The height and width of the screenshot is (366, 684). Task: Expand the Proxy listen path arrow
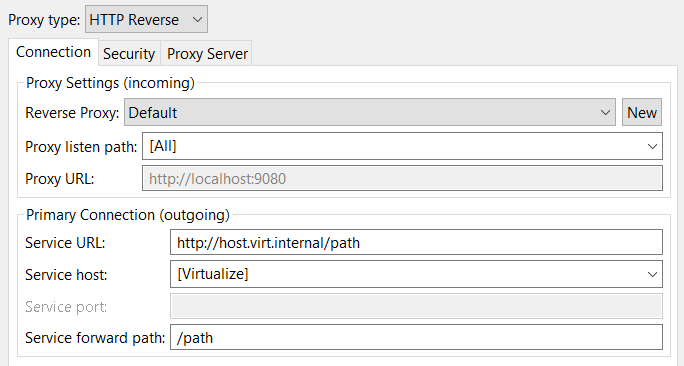tap(652, 147)
